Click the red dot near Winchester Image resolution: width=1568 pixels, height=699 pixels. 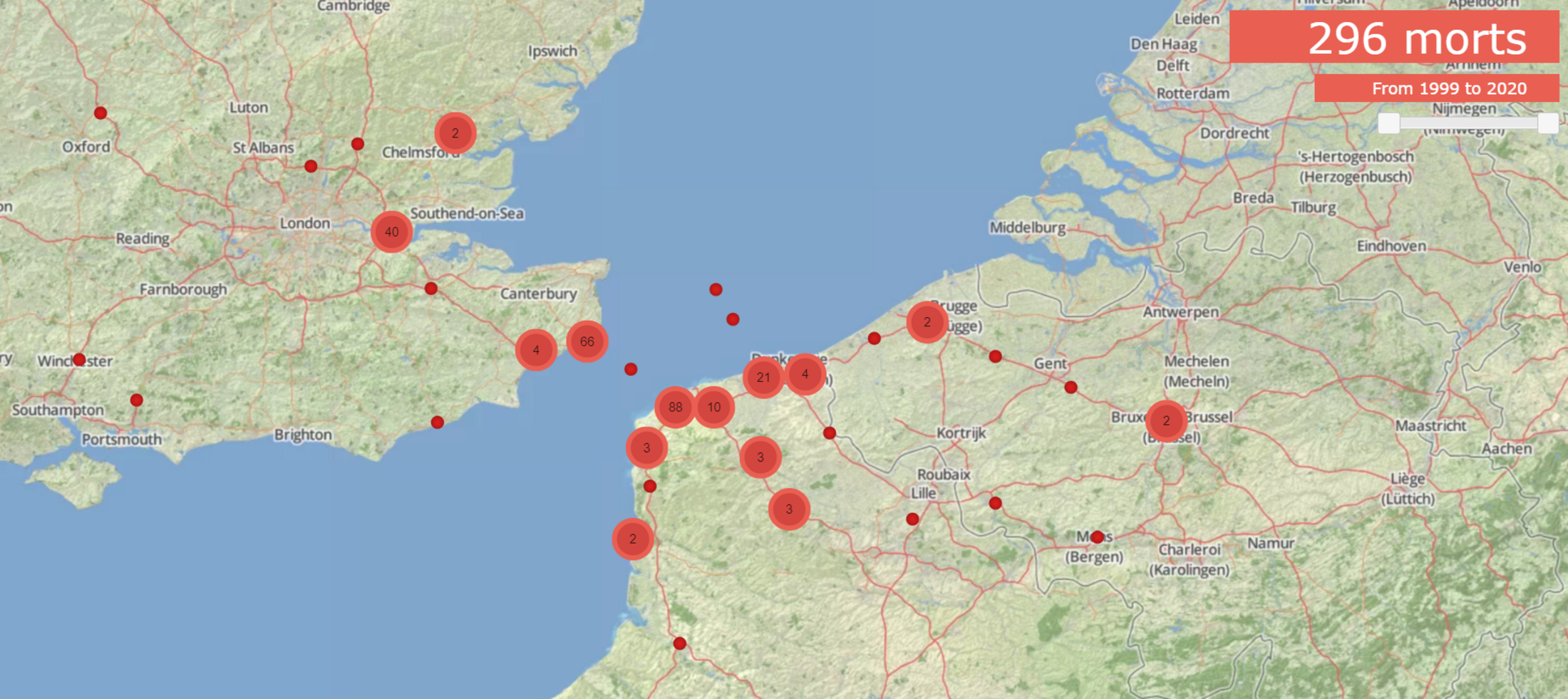79,360
